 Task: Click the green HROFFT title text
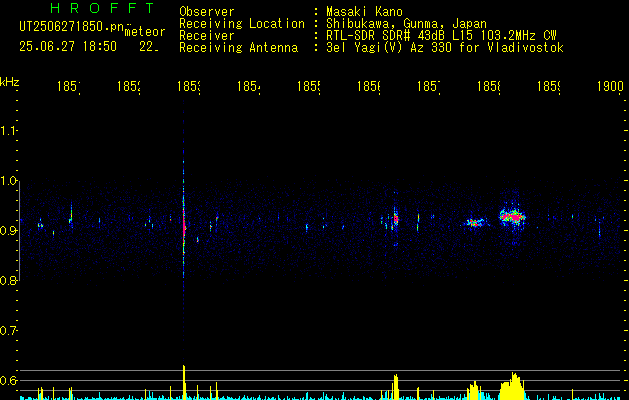point(103,8)
